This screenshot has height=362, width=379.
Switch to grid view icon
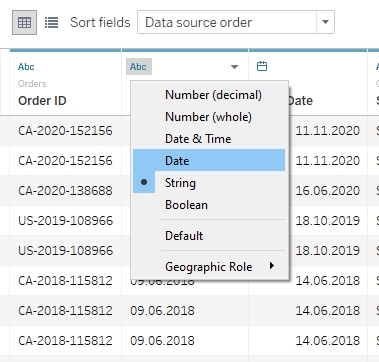pos(25,23)
